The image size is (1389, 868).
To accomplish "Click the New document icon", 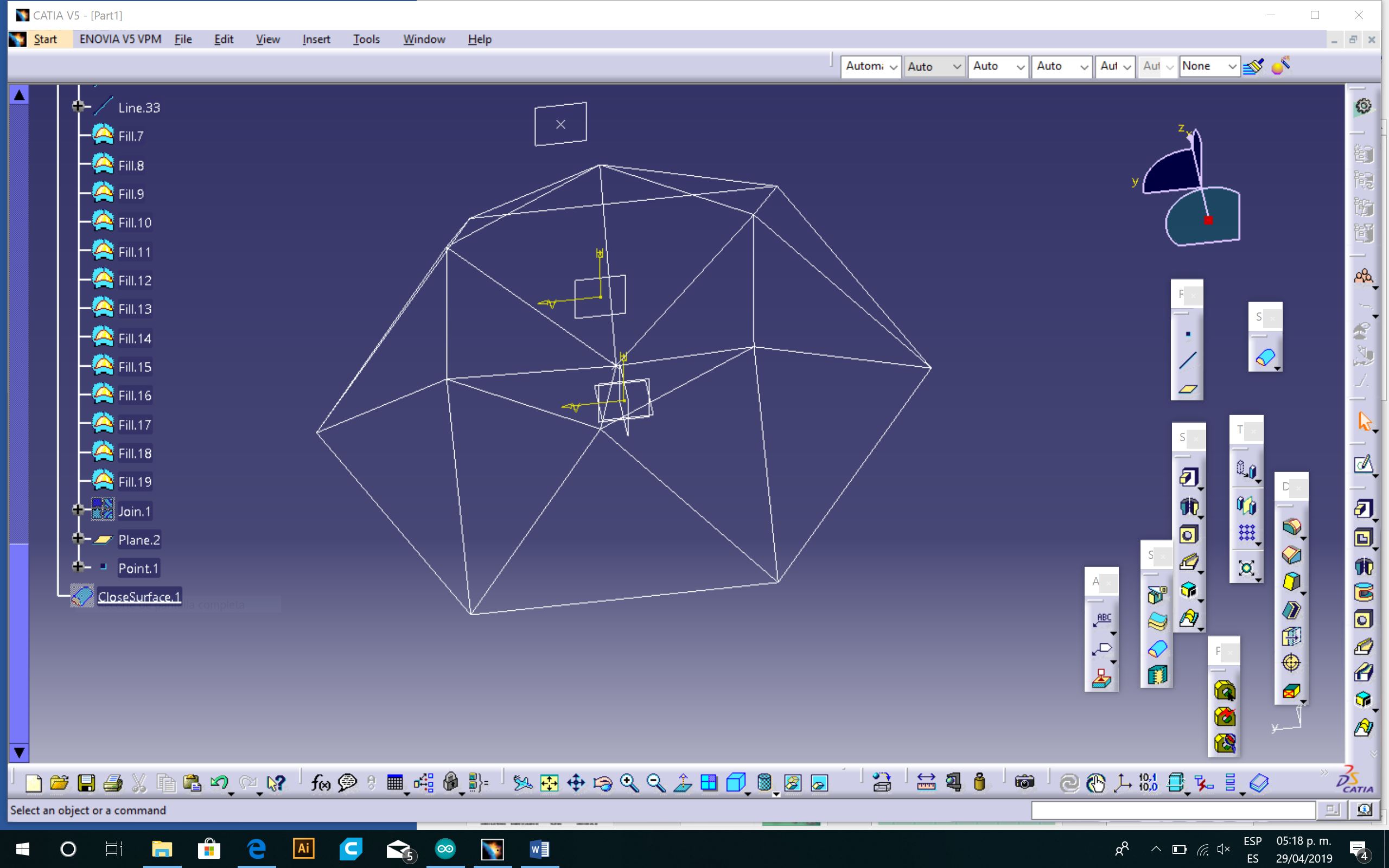I will (33, 783).
